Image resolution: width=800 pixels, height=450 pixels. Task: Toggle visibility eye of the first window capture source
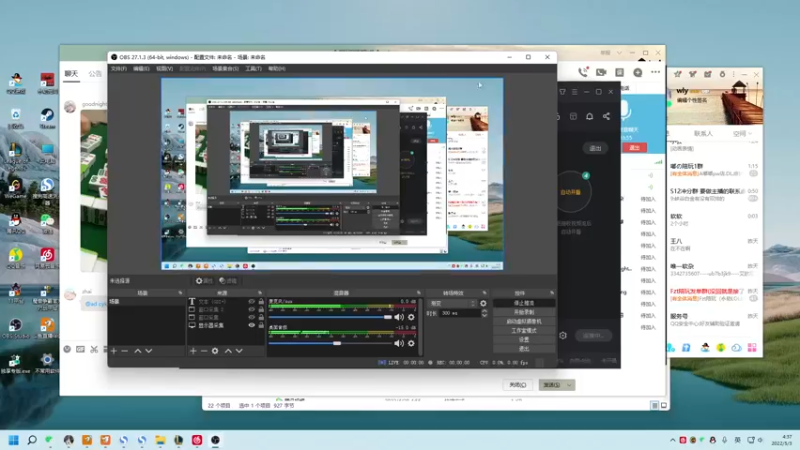click(x=252, y=309)
